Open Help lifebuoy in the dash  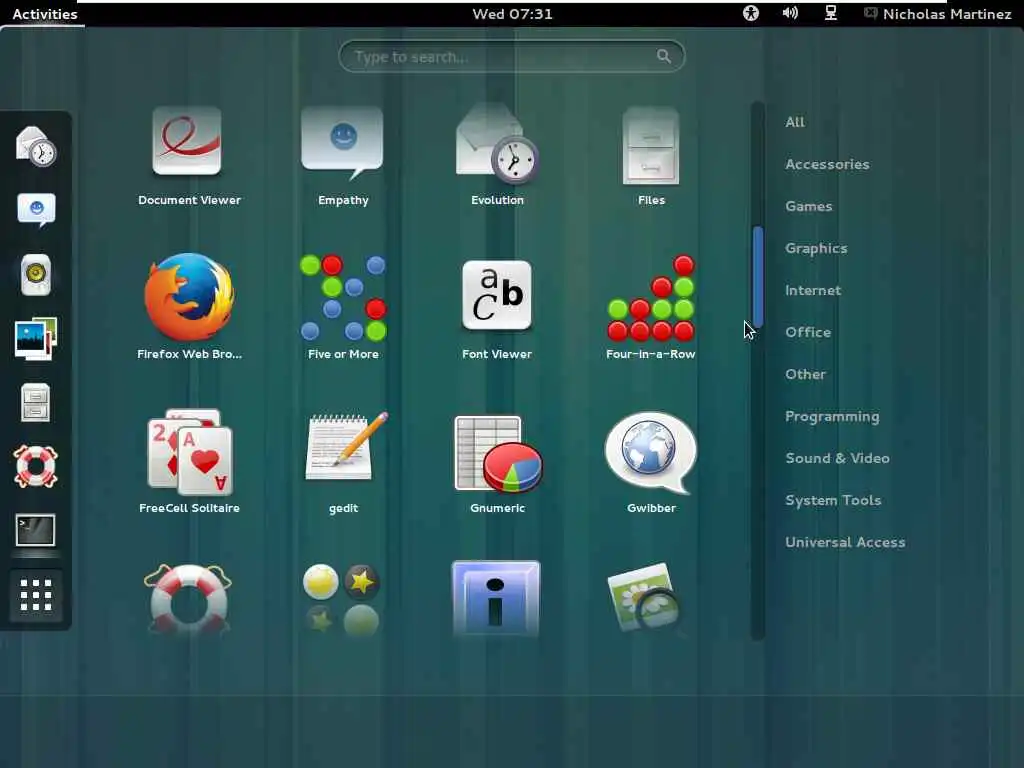point(35,466)
